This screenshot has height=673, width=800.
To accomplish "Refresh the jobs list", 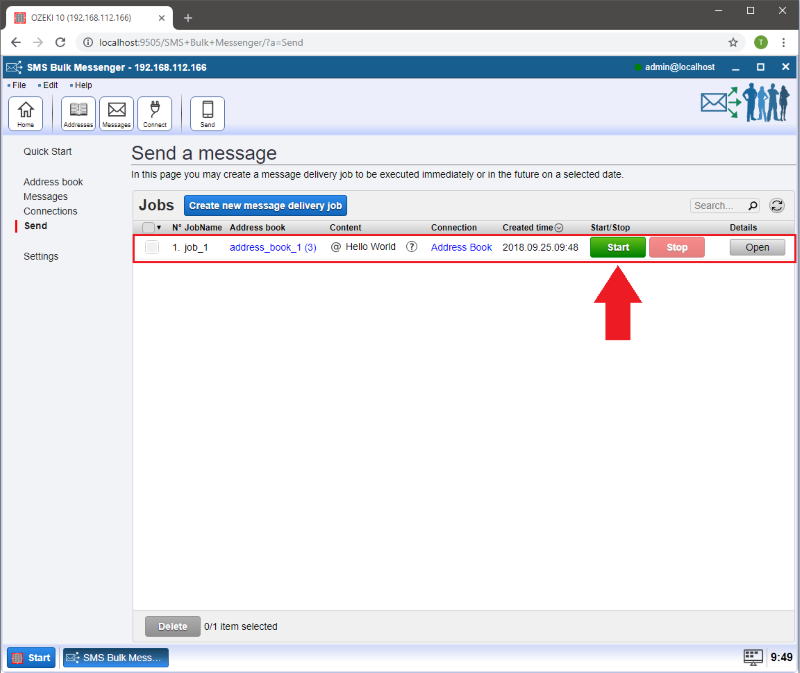I will [x=776, y=205].
